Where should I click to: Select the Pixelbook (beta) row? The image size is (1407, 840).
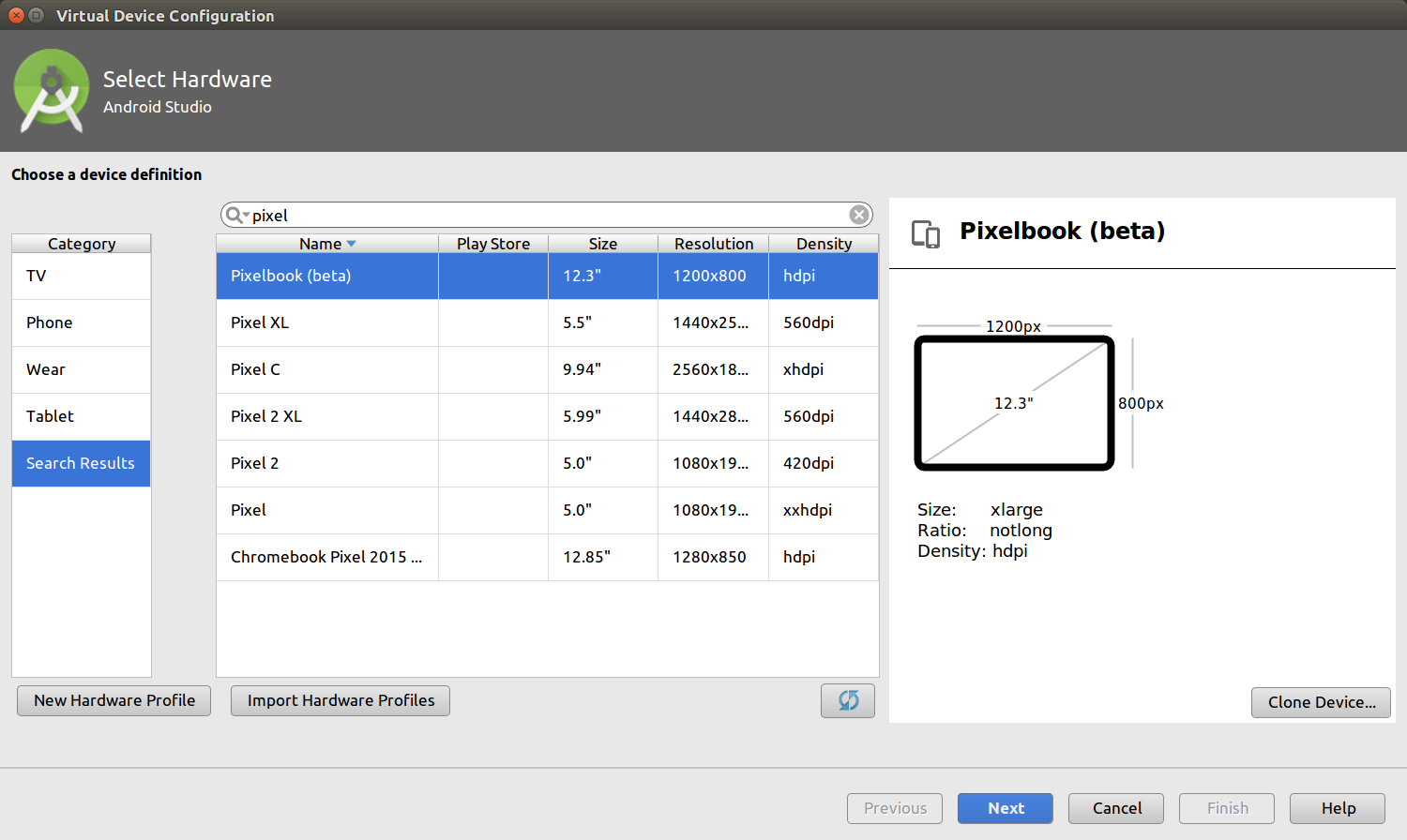(548, 276)
